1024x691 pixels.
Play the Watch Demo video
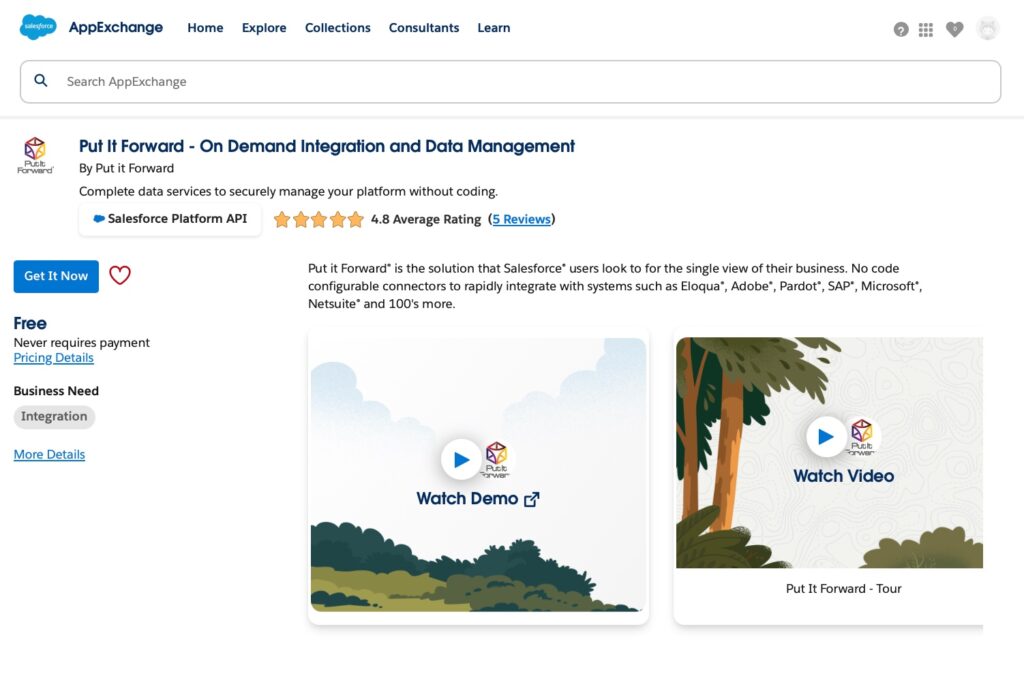(x=461, y=460)
